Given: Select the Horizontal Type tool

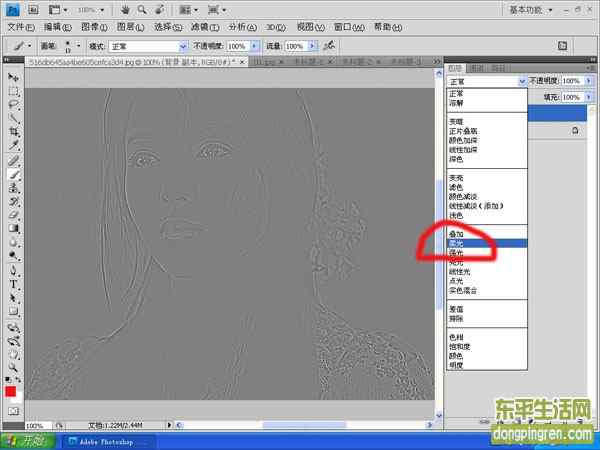Looking at the screenshot, I should click(x=14, y=284).
